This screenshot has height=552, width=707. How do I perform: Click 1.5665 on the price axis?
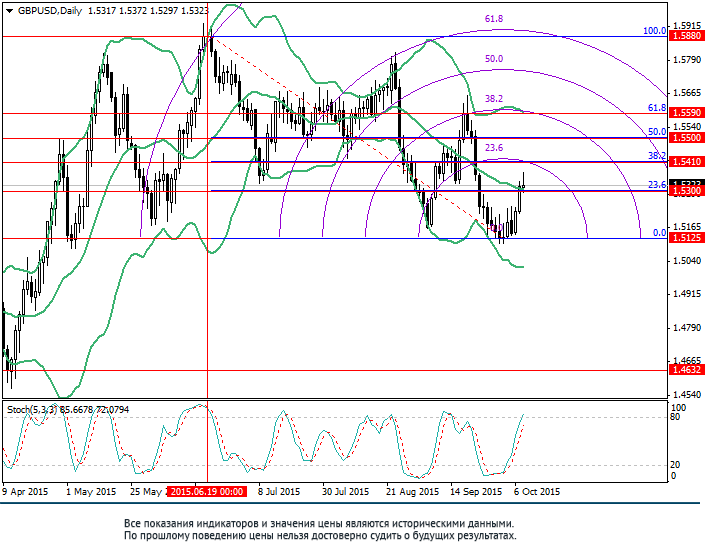[687, 93]
